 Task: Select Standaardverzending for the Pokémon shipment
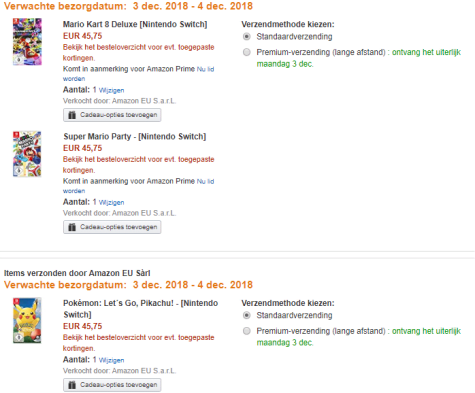pos(247,315)
